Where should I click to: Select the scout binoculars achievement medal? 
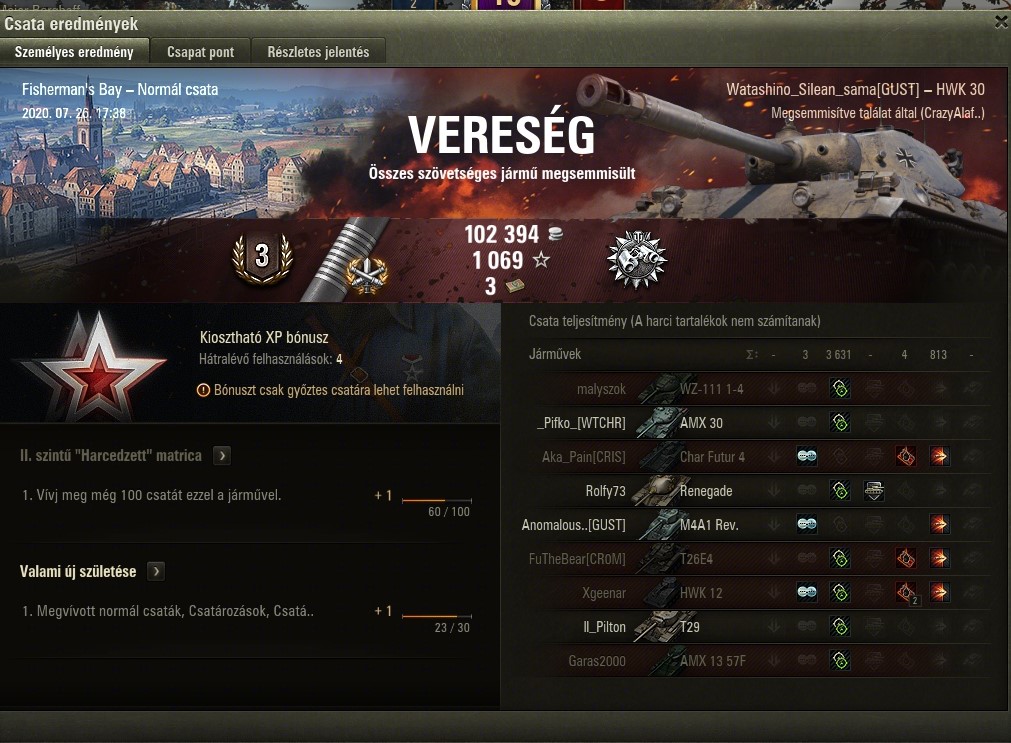coord(637,259)
